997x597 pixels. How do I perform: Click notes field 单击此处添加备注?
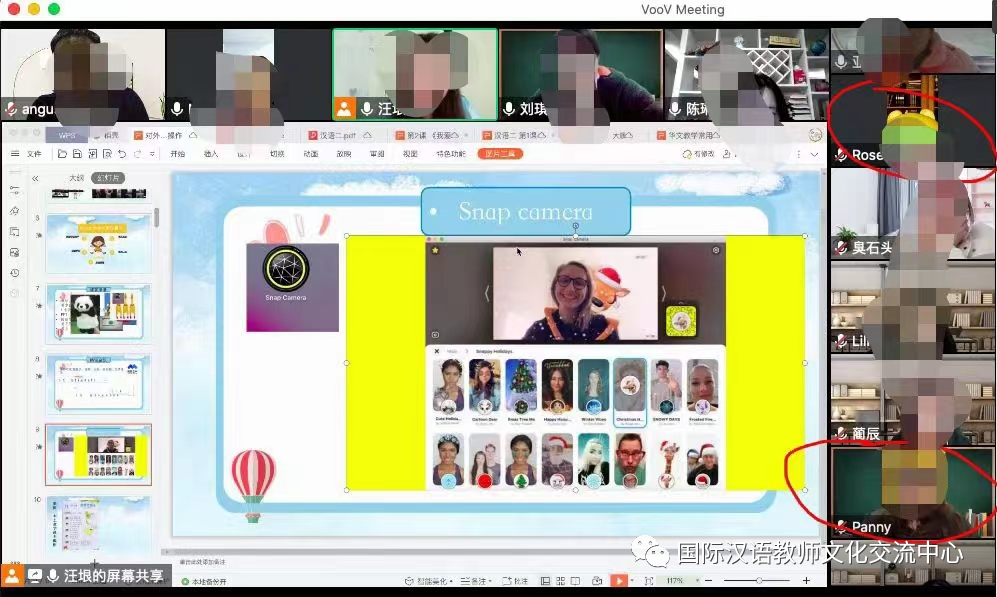202,562
